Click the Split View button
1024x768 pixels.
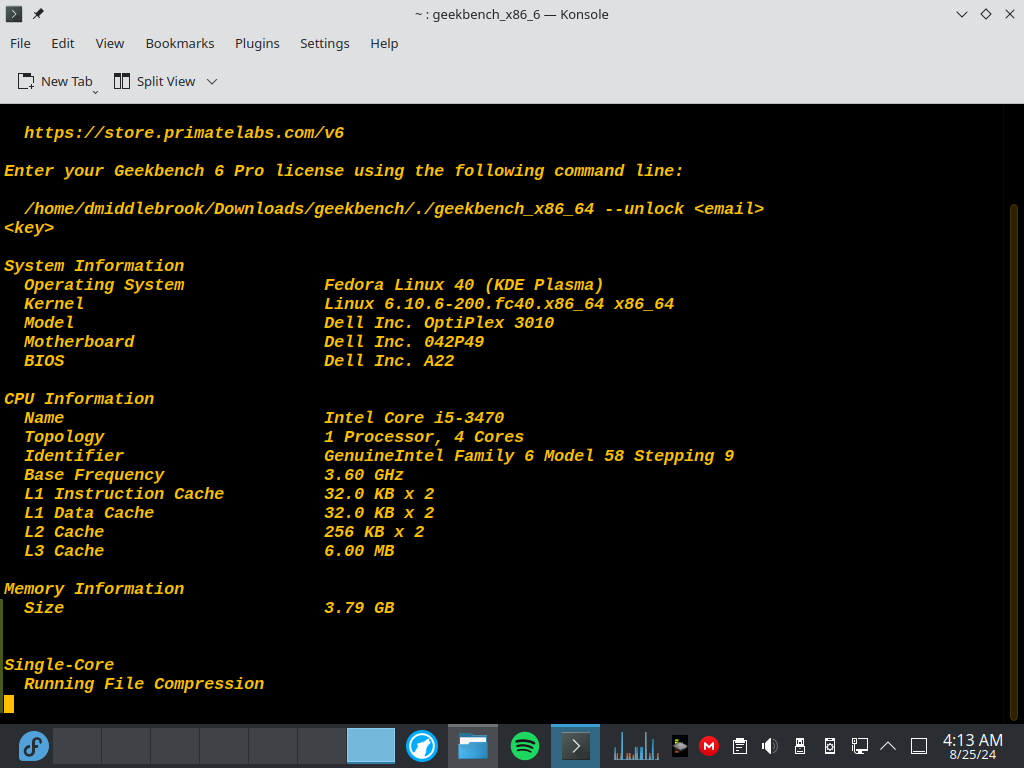point(155,81)
